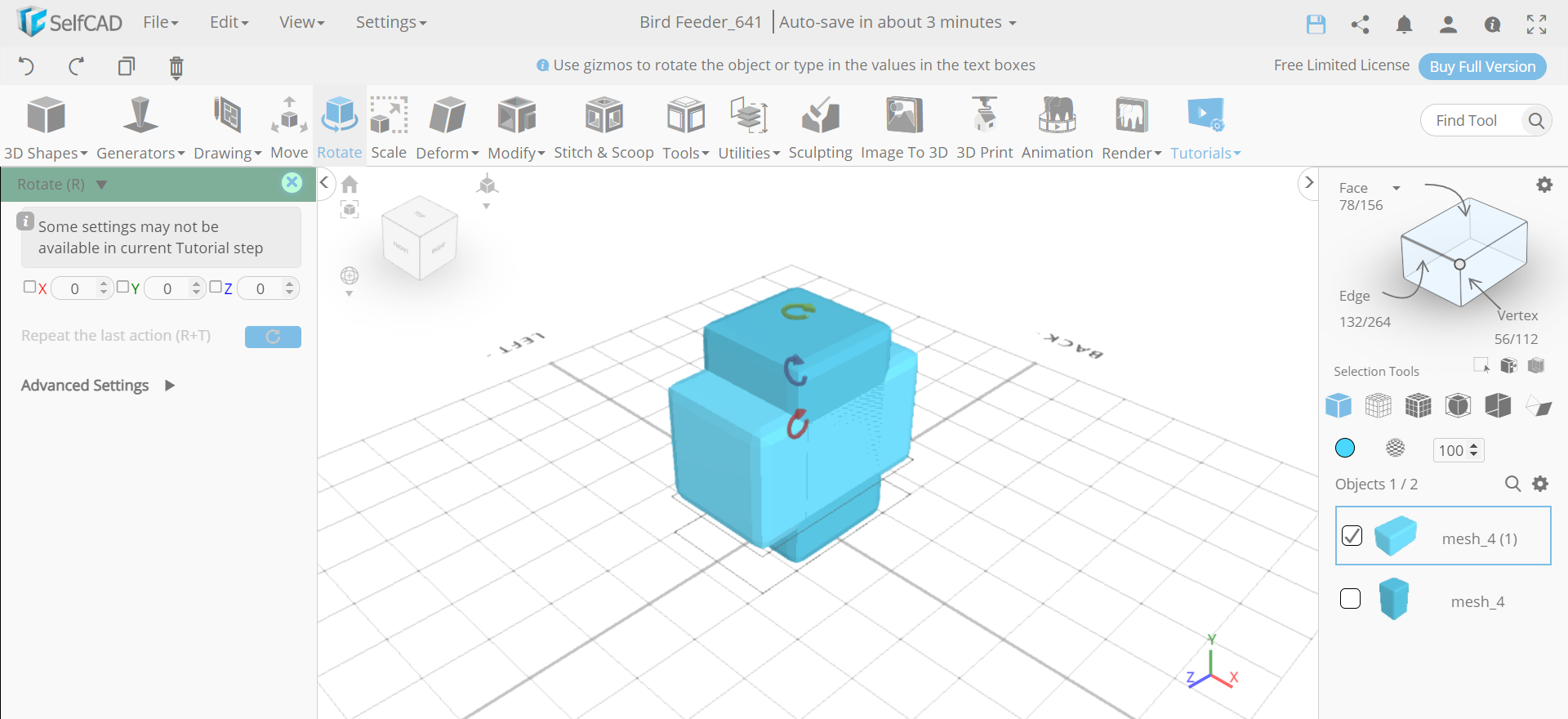Image resolution: width=1568 pixels, height=719 pixels.
Task: Enable wireframe selection mode icon
Action: pos(1378,405)
